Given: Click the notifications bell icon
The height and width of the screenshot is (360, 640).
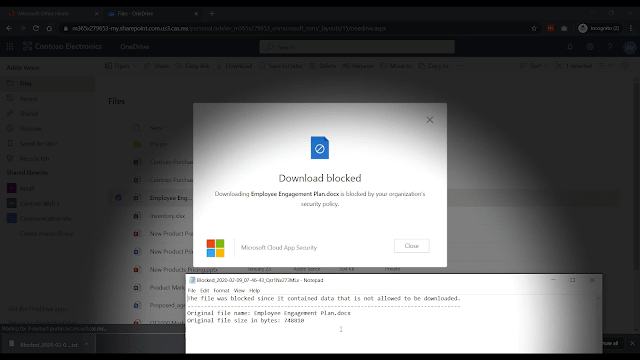Looking at the screenshot, I should pos(570,47).
